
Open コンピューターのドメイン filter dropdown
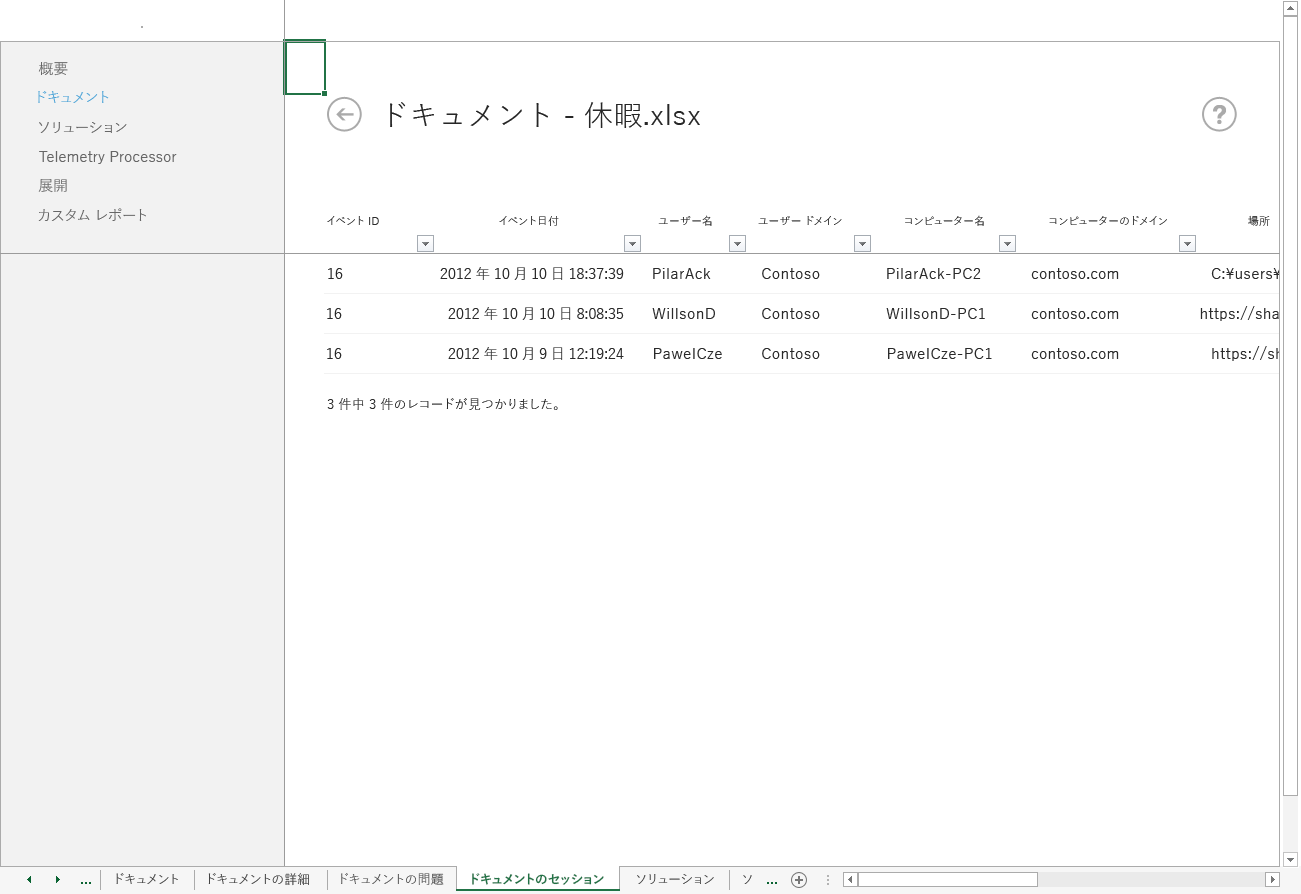(x=1187, y=243)
